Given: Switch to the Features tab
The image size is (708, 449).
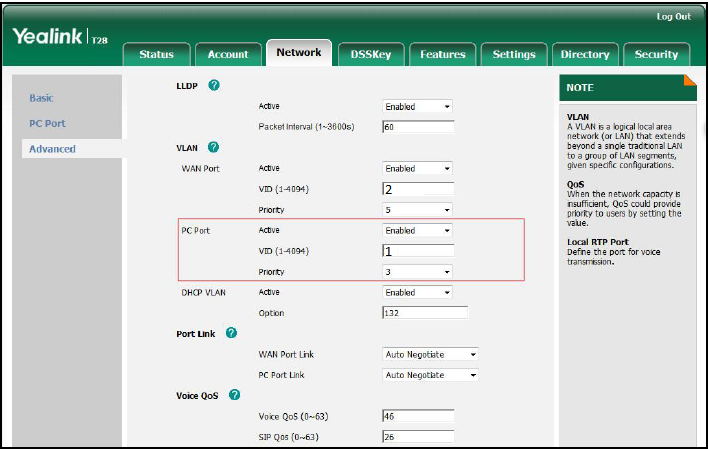Looking at the screenshot, I should (x=442, y=54).
